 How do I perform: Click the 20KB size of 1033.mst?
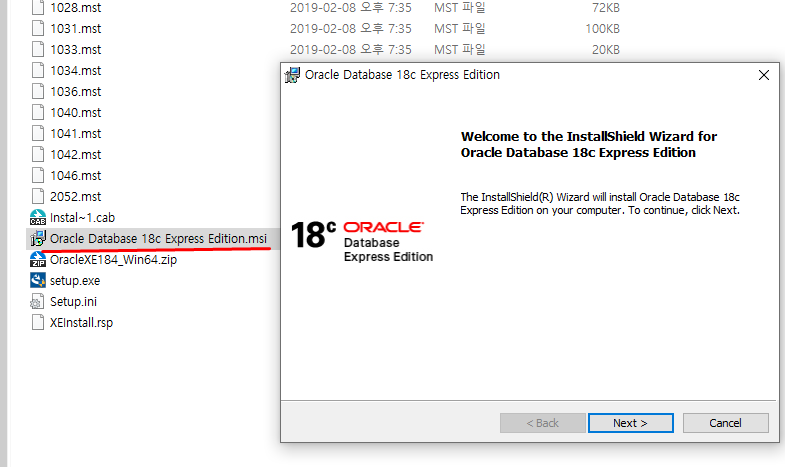pyautogui.click(x=606, y=50)
